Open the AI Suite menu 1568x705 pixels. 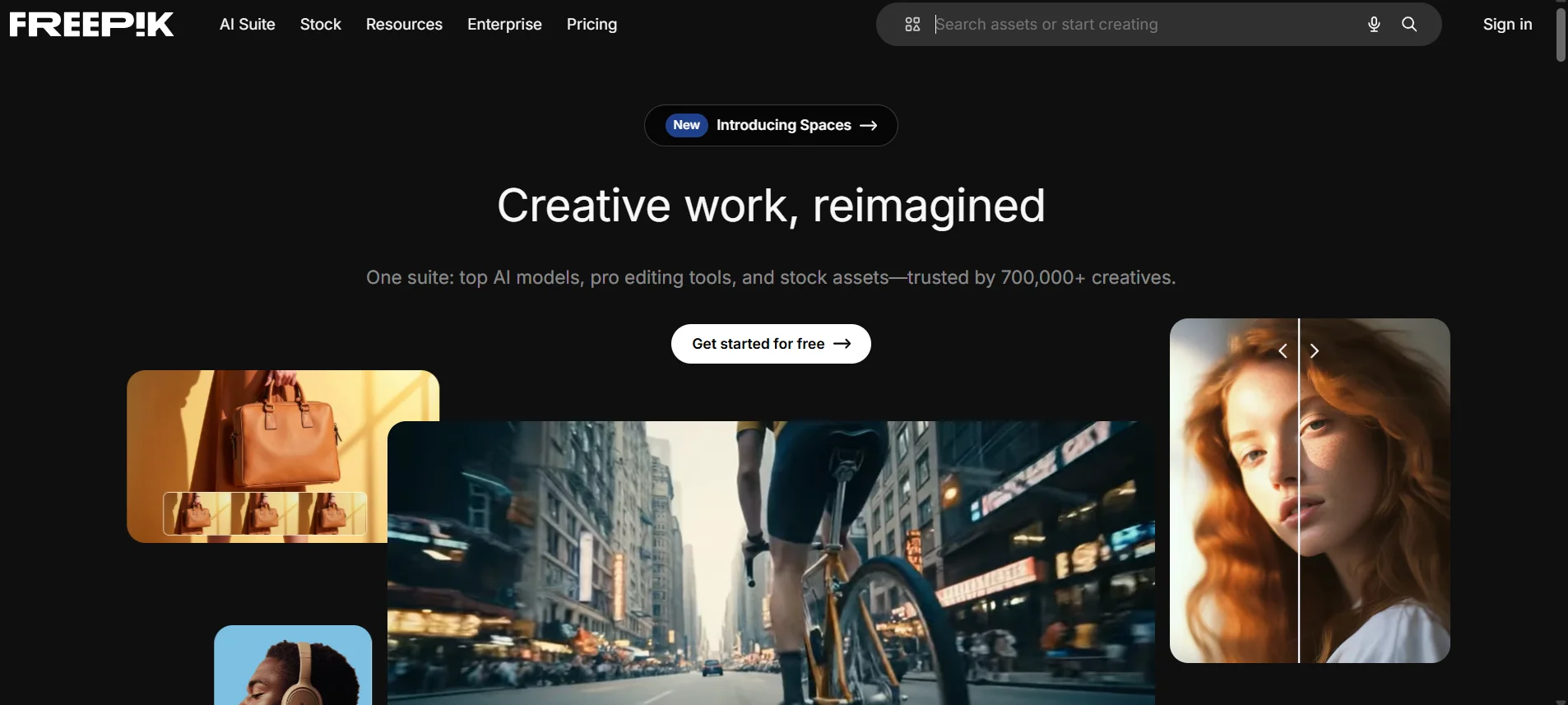pos(247,25)
